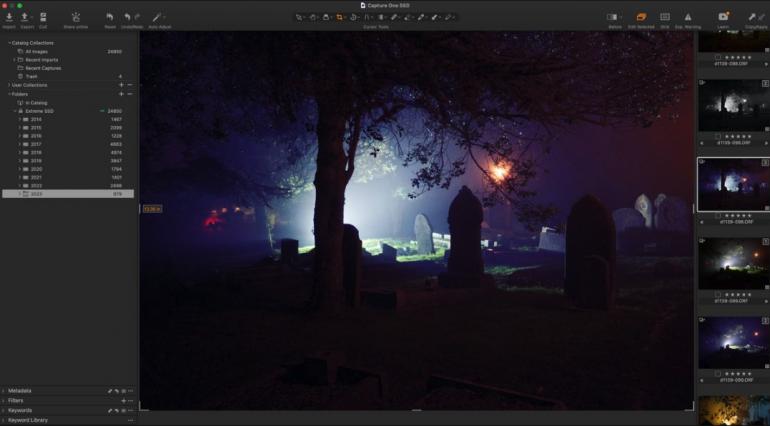Open the Cull view

pyautogui.click(x=43, y=17)
